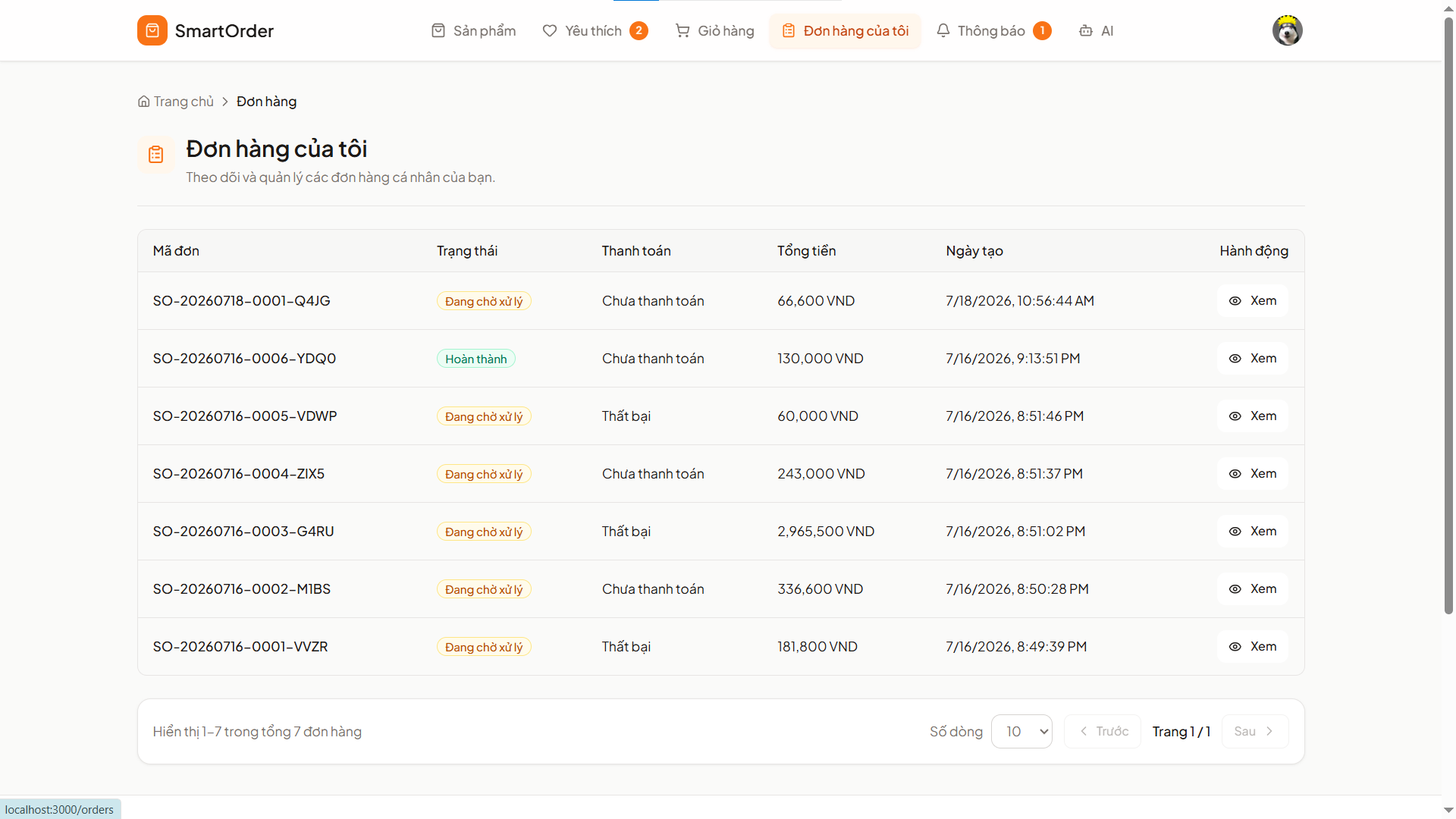Click the Hoàn thành status badge
Viewport: 1456px width, 819px height.
(x=476, y=359)
